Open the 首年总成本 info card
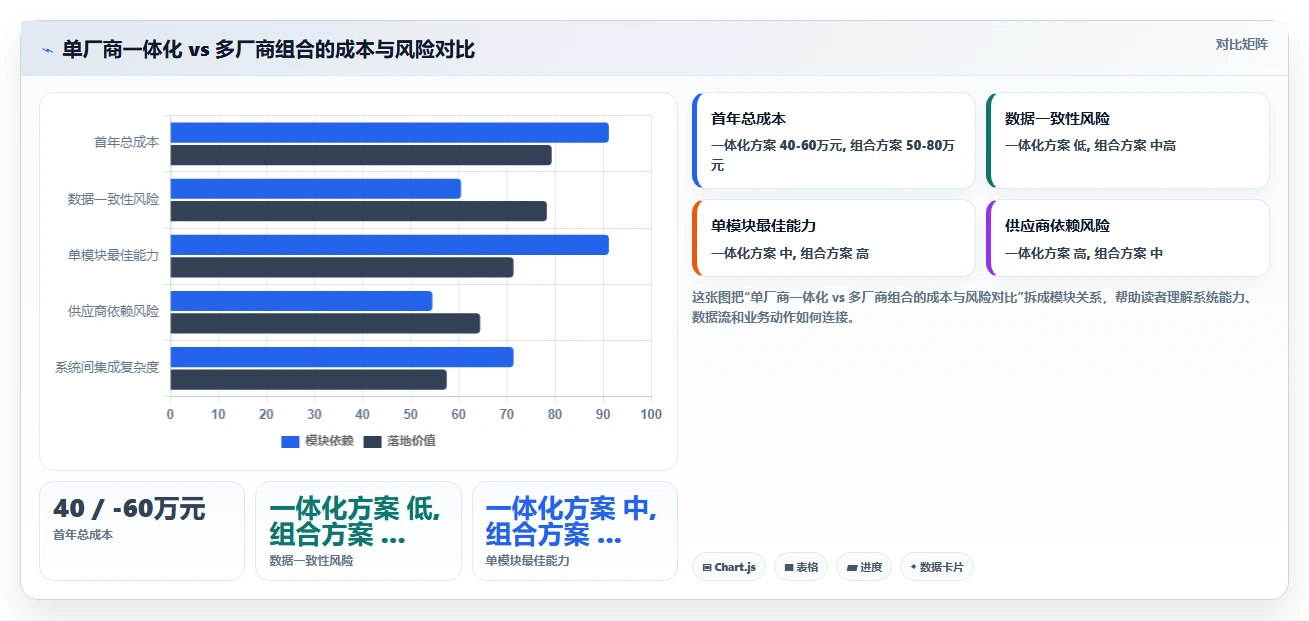 [x=833, y=141]
